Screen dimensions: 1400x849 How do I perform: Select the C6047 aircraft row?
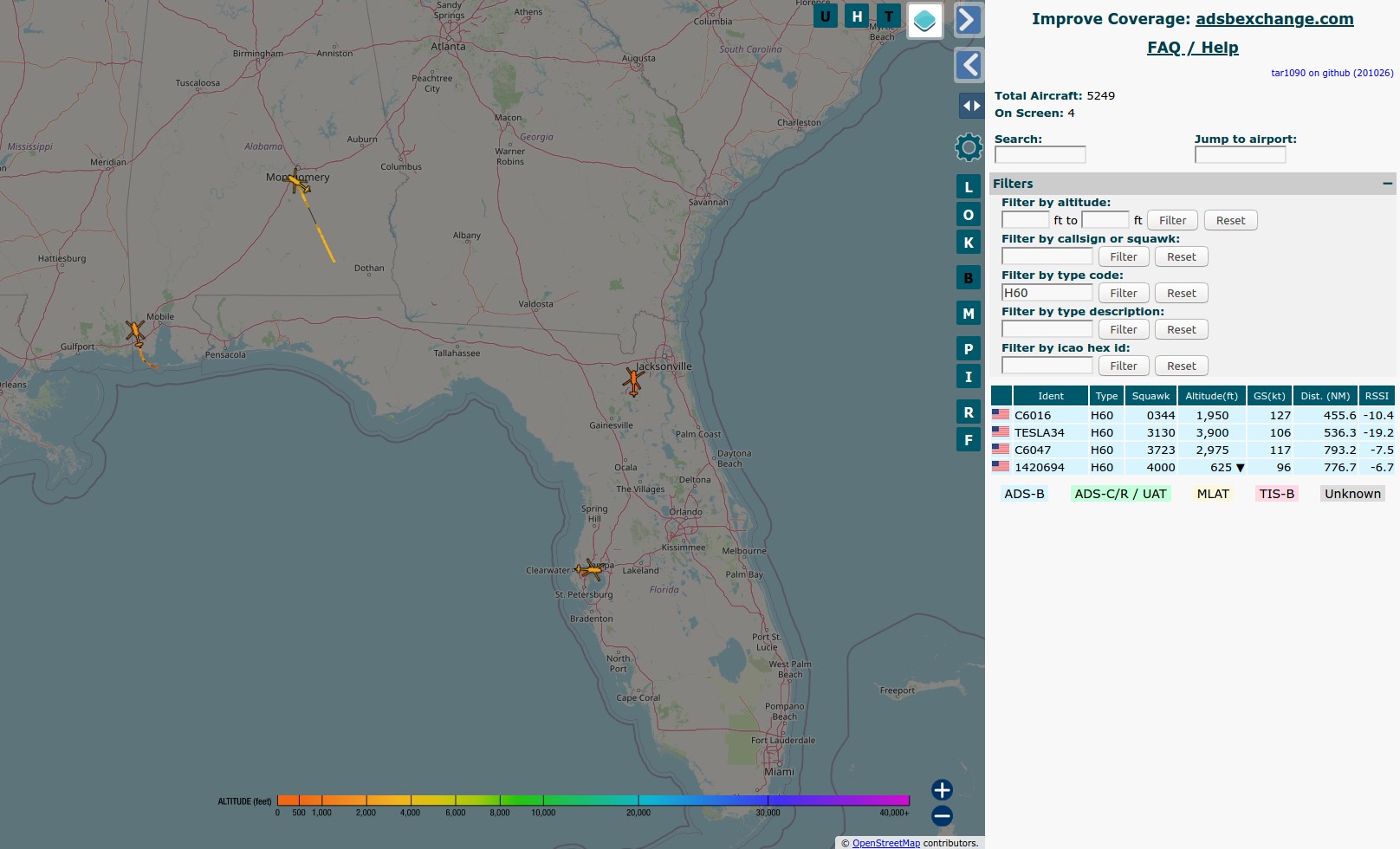coord(1193,450)
